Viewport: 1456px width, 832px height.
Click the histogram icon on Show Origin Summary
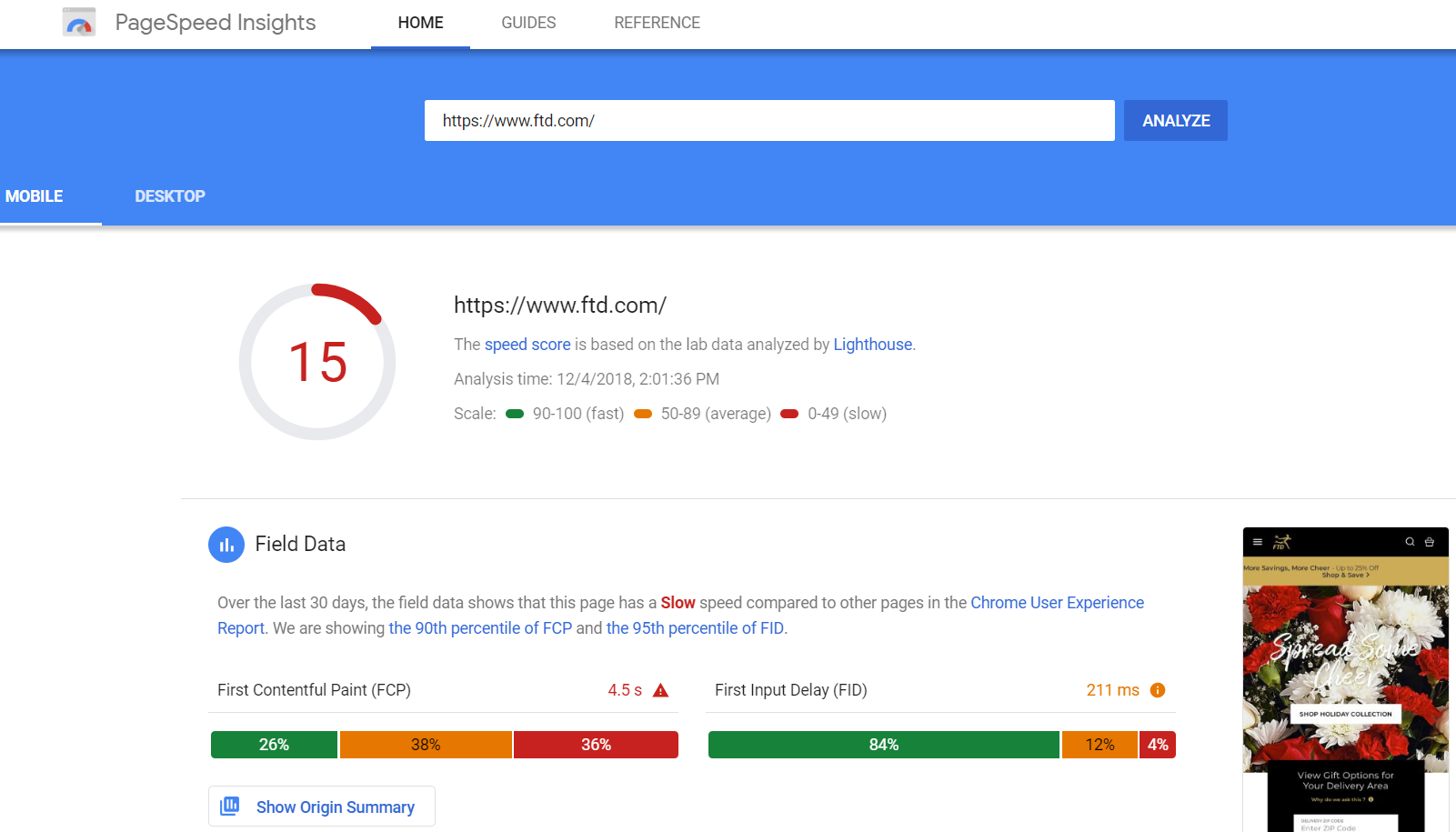pos(231,806)
